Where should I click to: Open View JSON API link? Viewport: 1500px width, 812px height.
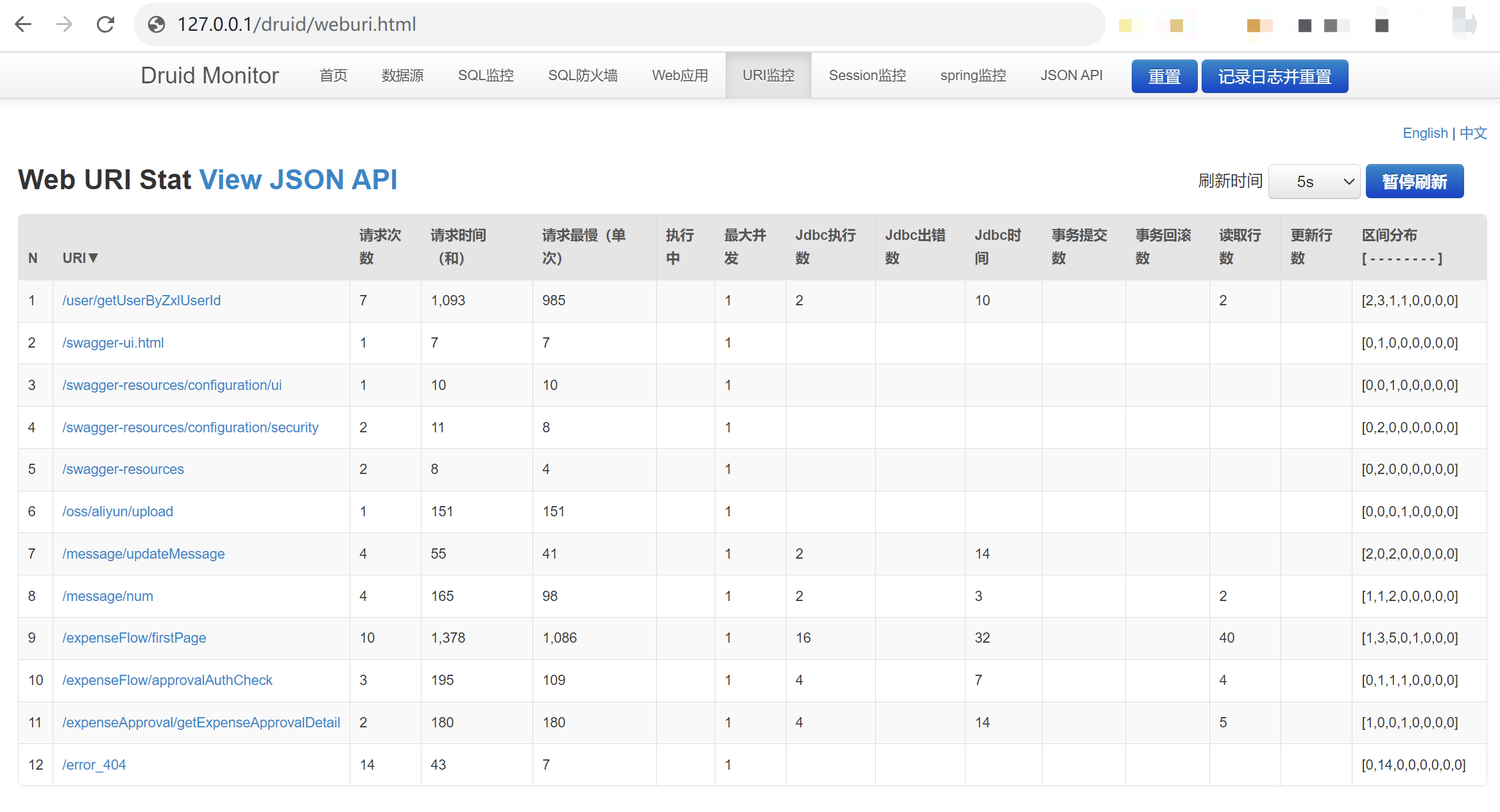click(x=298, y=180)
